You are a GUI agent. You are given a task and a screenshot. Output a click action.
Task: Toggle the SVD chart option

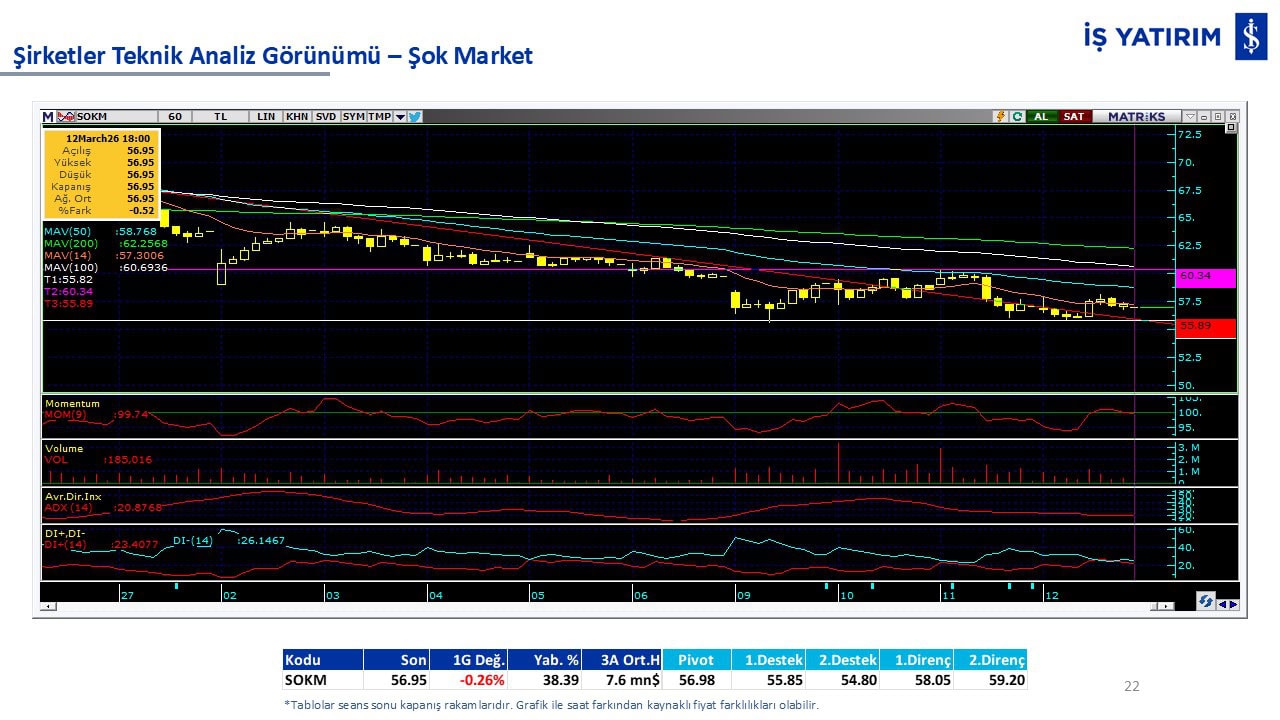point(326,116)
